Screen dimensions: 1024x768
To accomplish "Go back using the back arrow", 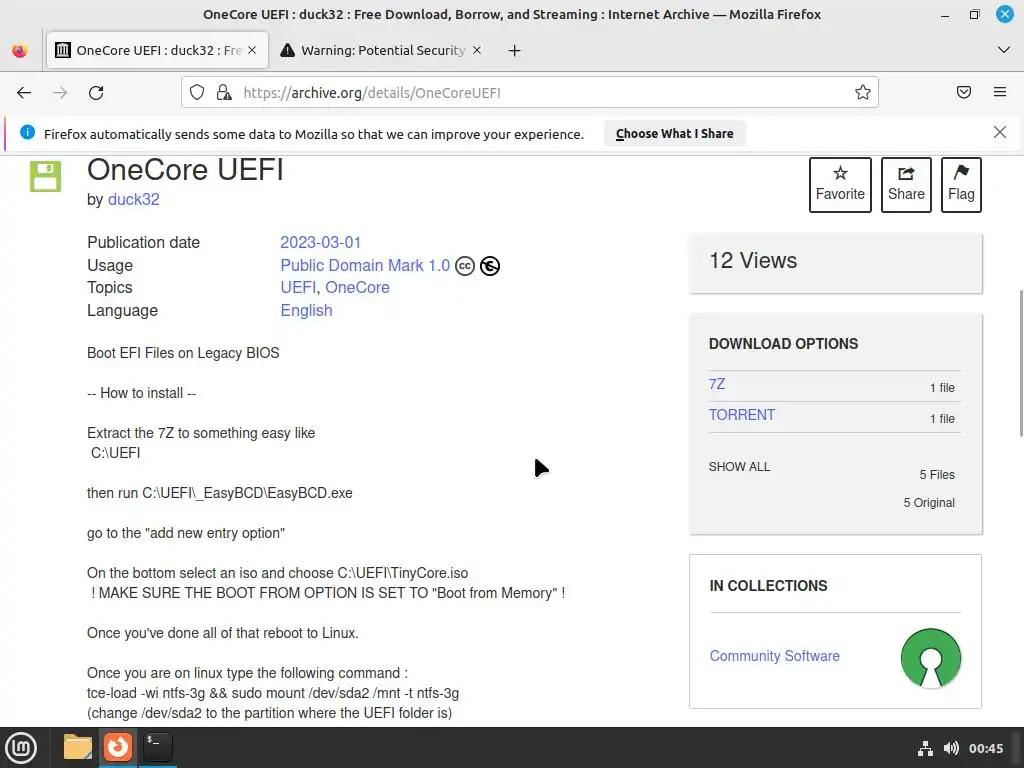I will point(24,93).
